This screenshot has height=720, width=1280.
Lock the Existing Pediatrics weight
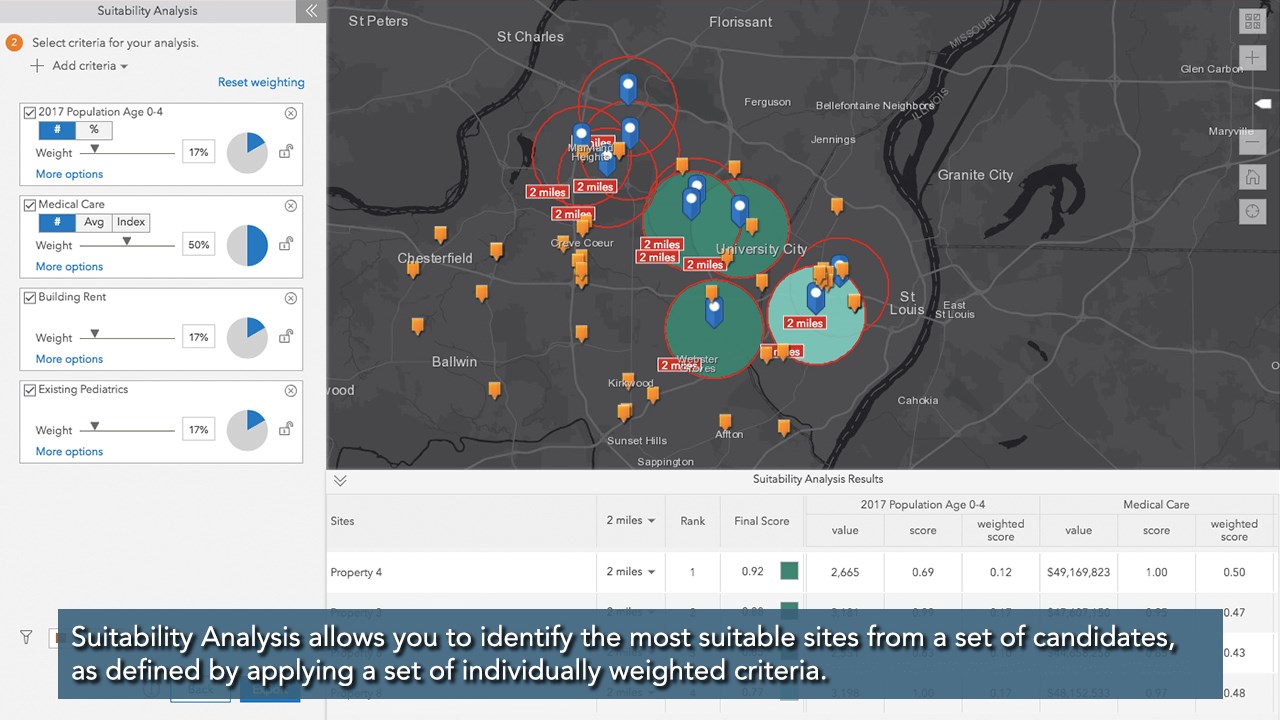tap(286, 428)
